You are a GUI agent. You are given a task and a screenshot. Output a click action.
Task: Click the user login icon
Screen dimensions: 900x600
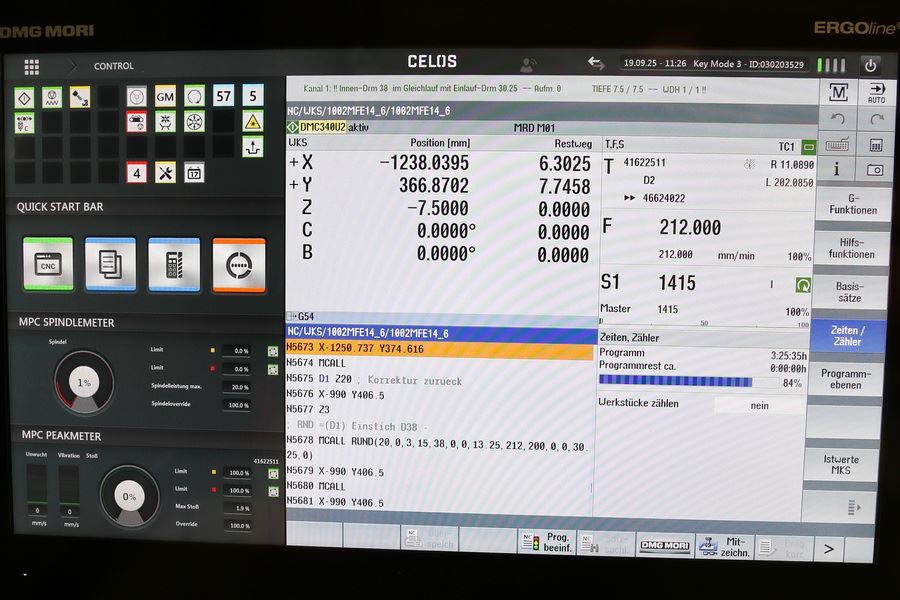click(527, 64)
